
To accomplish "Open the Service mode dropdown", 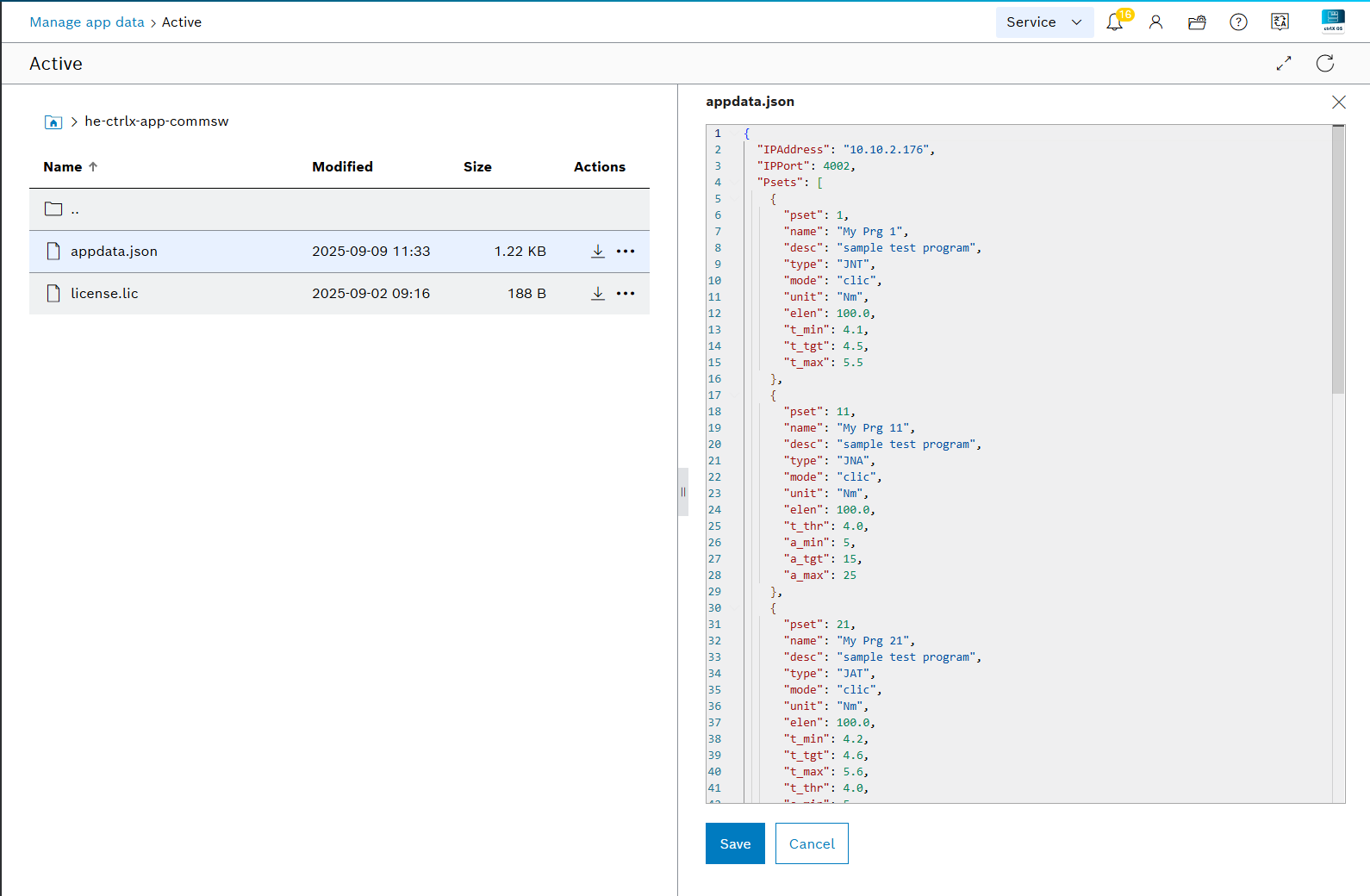I will [1044, 22].
